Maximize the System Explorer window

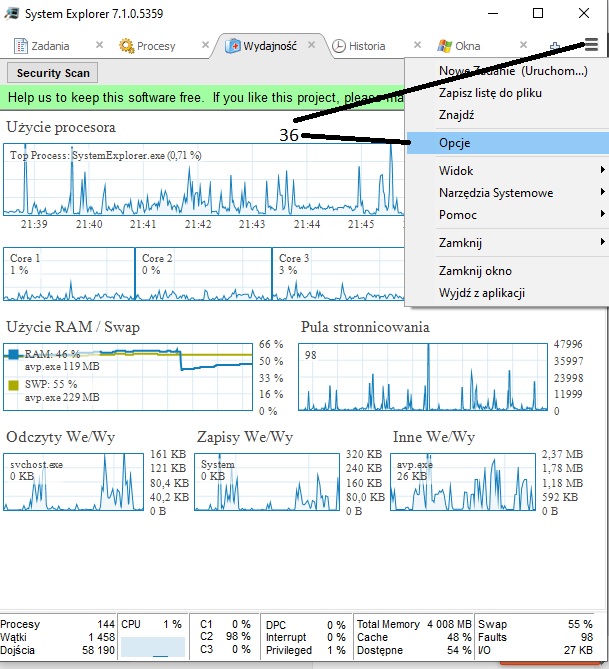(538, 13)
